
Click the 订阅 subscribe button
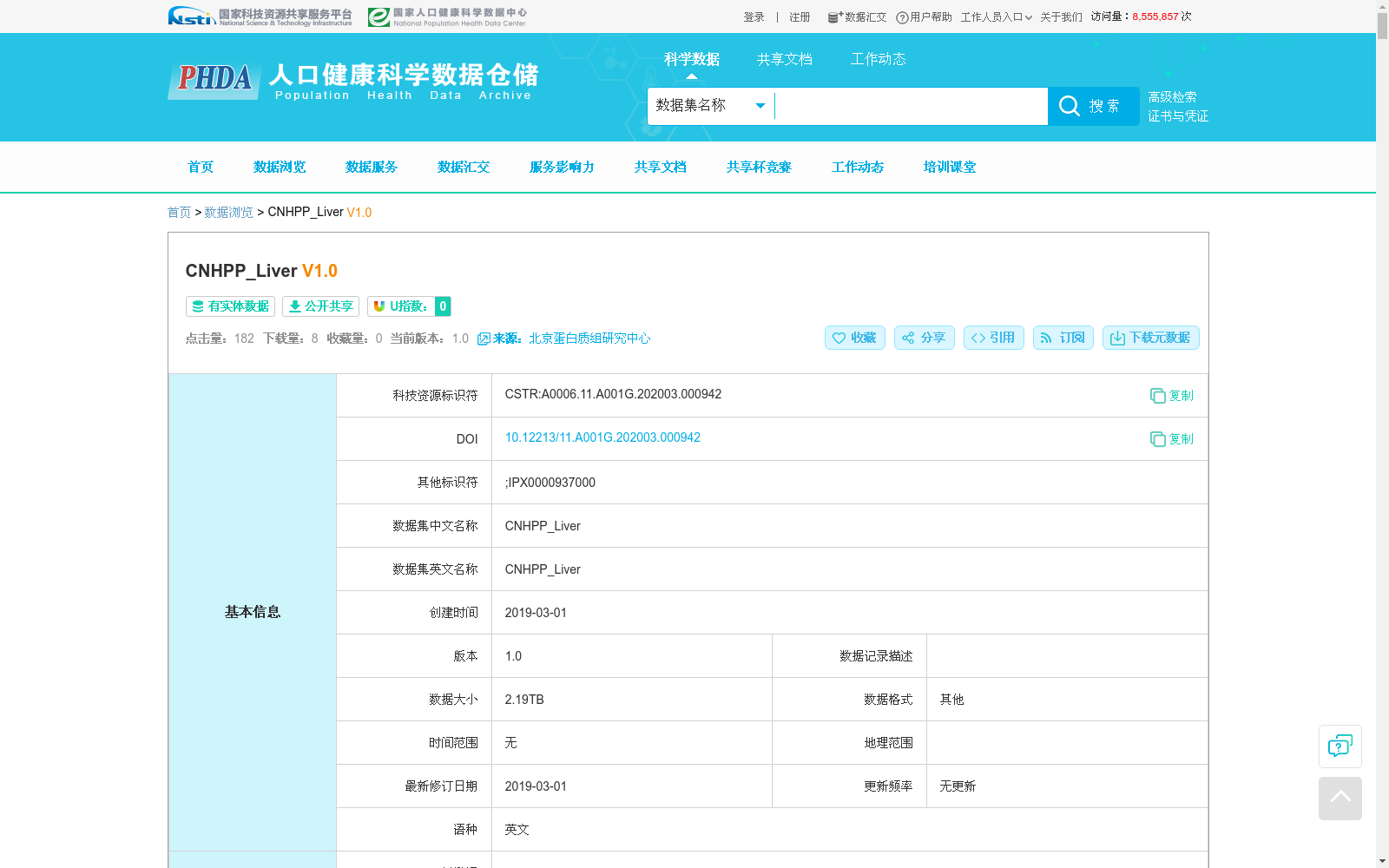click(1063, 338)
